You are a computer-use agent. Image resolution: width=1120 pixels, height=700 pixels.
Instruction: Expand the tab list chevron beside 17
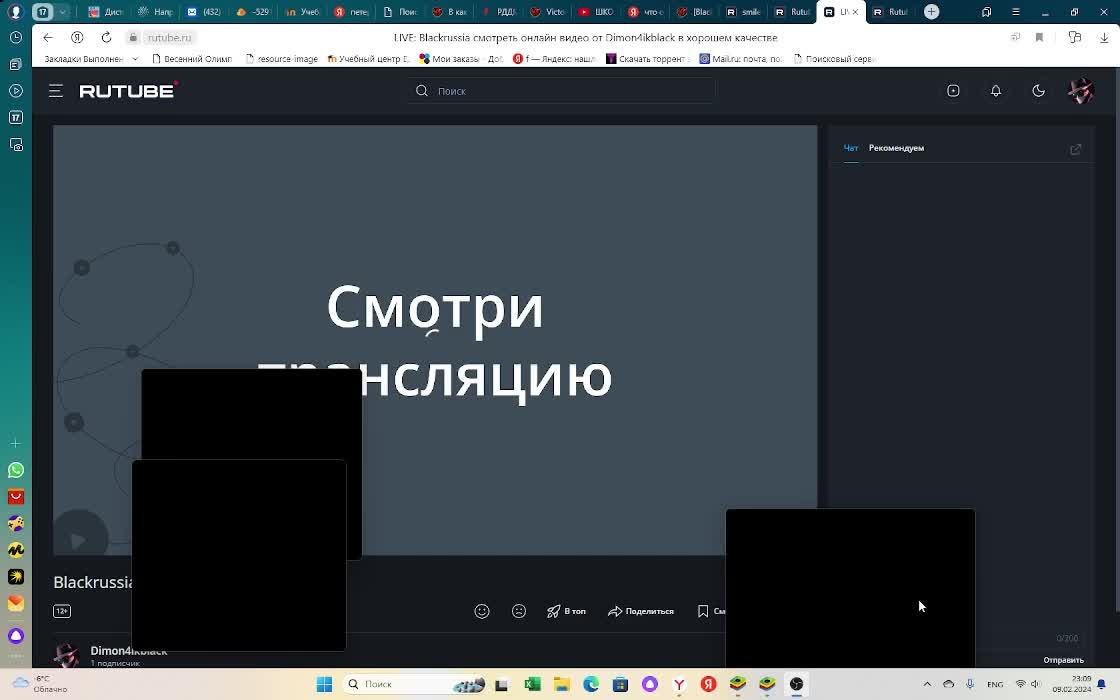pos(63,11)
